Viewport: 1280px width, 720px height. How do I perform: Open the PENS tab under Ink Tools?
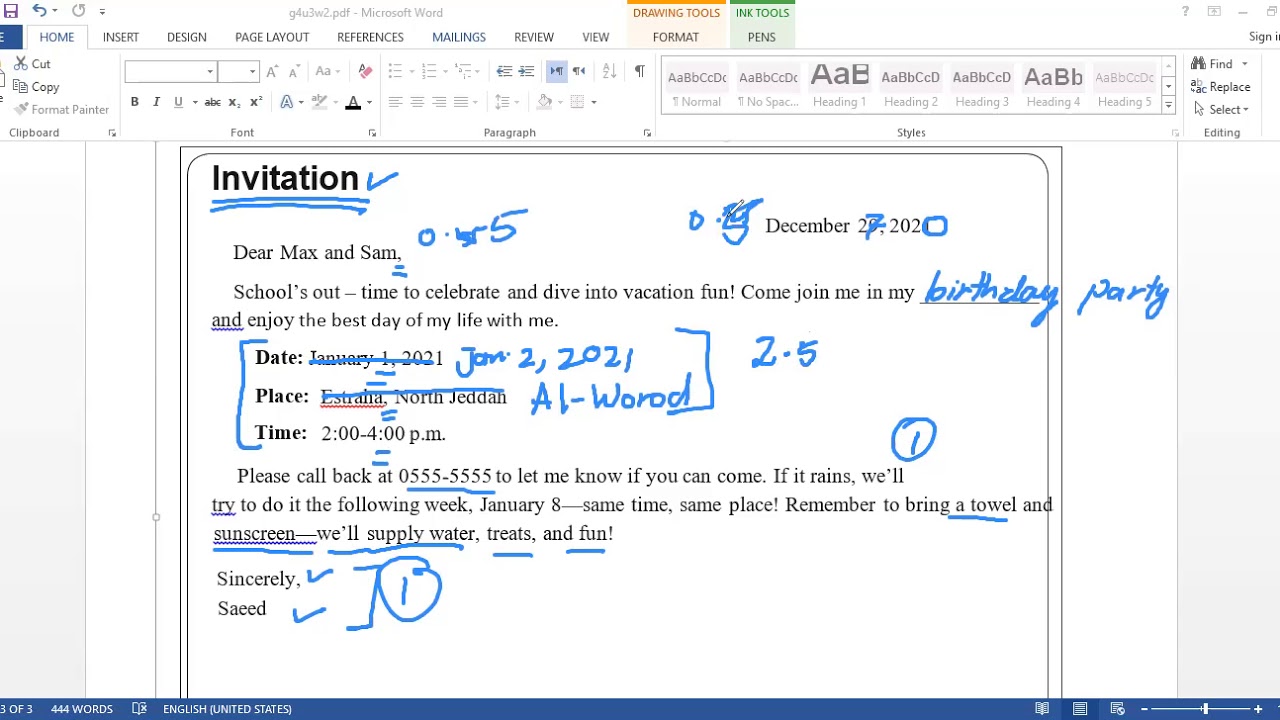pos(761,37)
